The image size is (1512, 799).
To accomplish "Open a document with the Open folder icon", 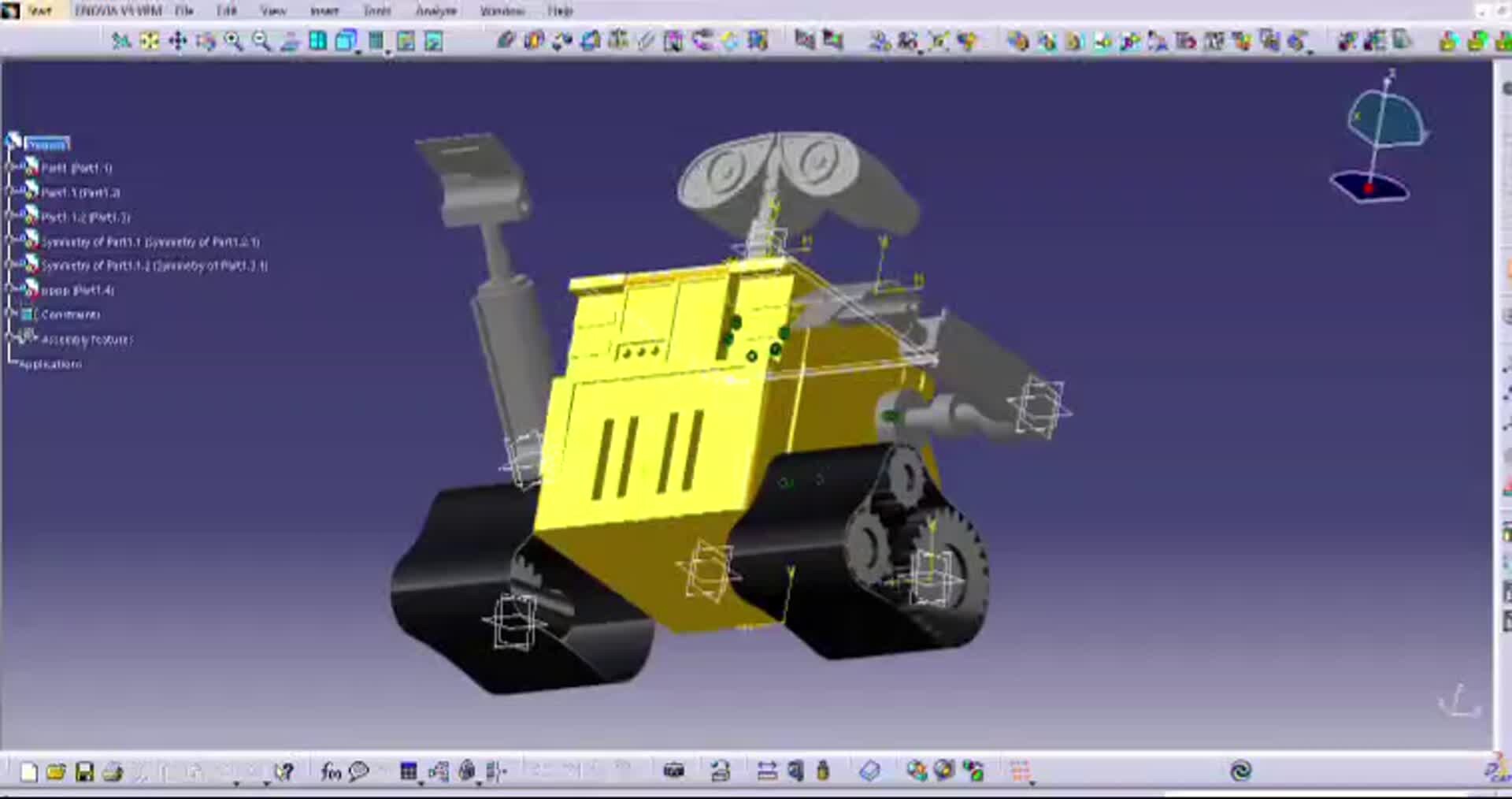I will (57, 771).
